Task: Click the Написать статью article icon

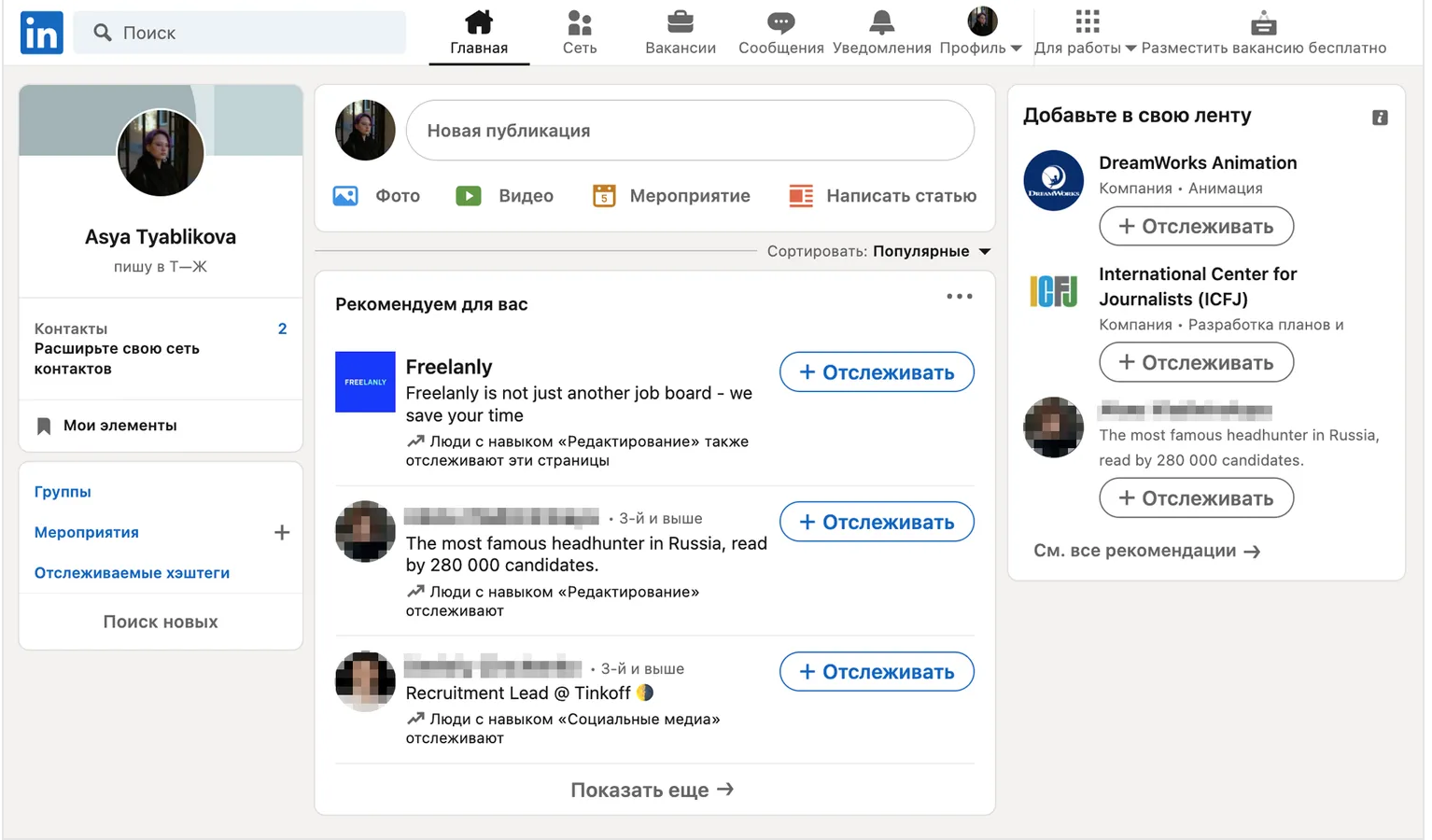Action: point(801,196)
